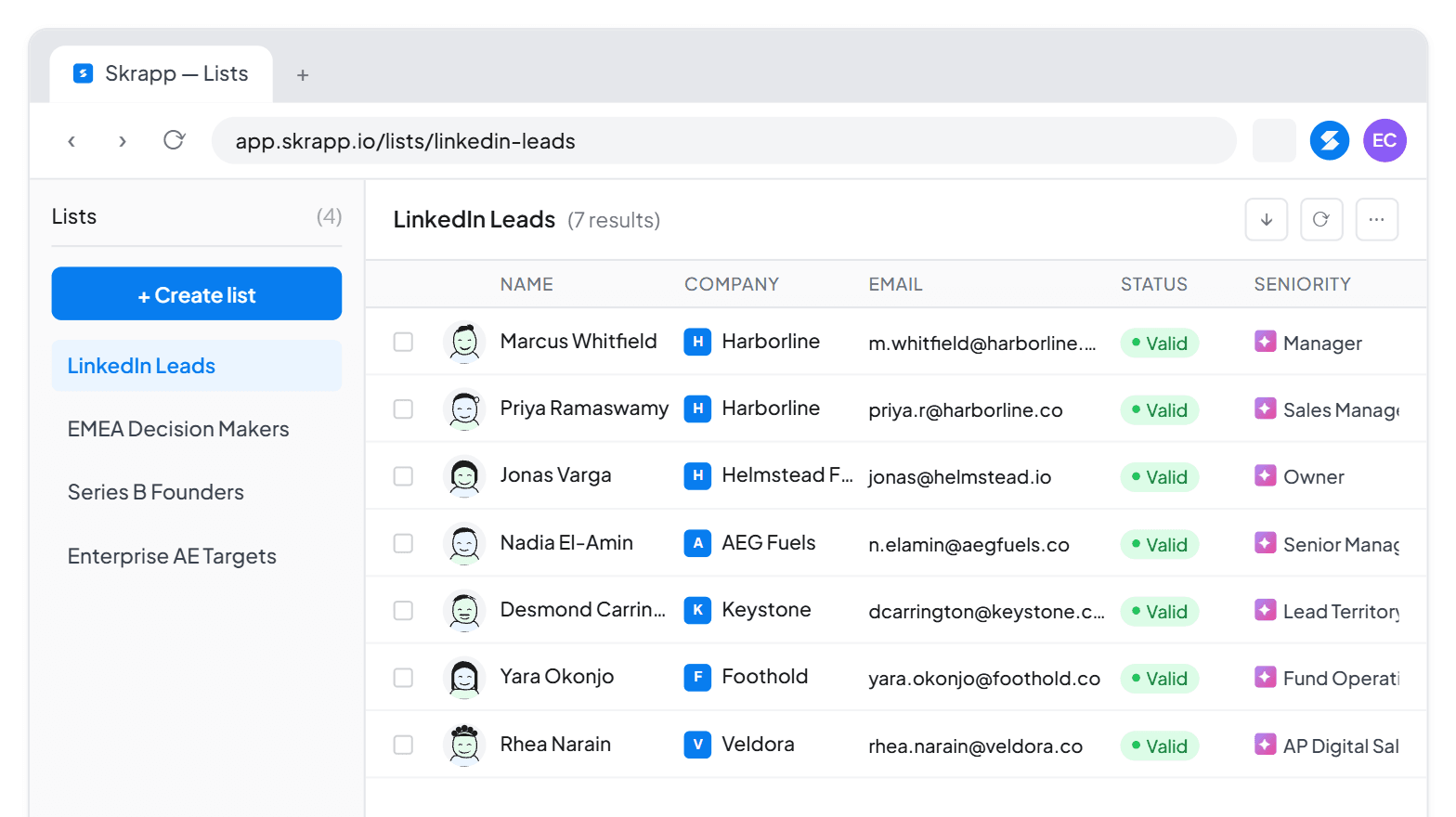This screenshot has width=1456, height=817.
Task: Click the Create list button
Action: tap(197, 294)
